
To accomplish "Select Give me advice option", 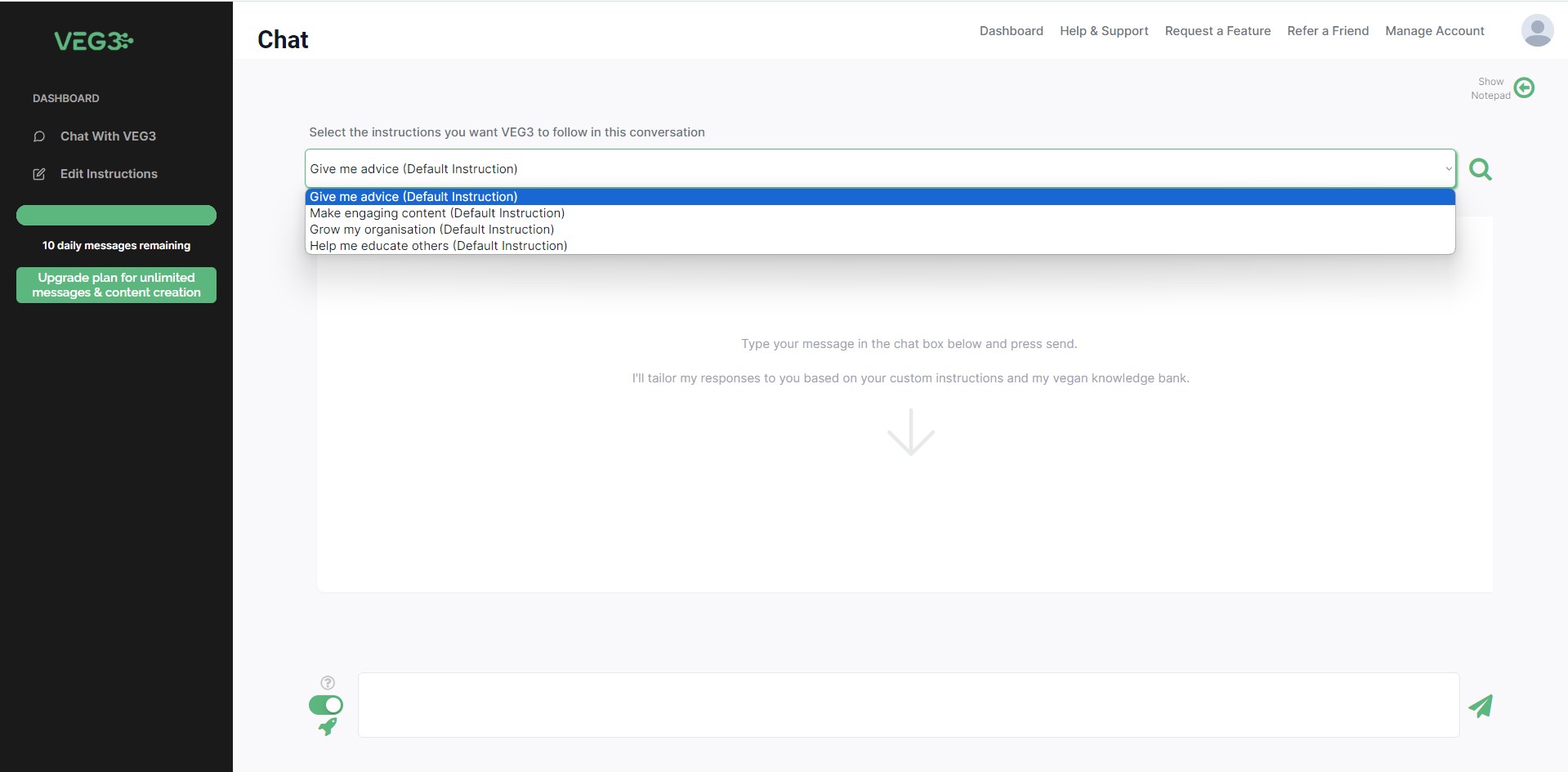I will pos(880,197).
